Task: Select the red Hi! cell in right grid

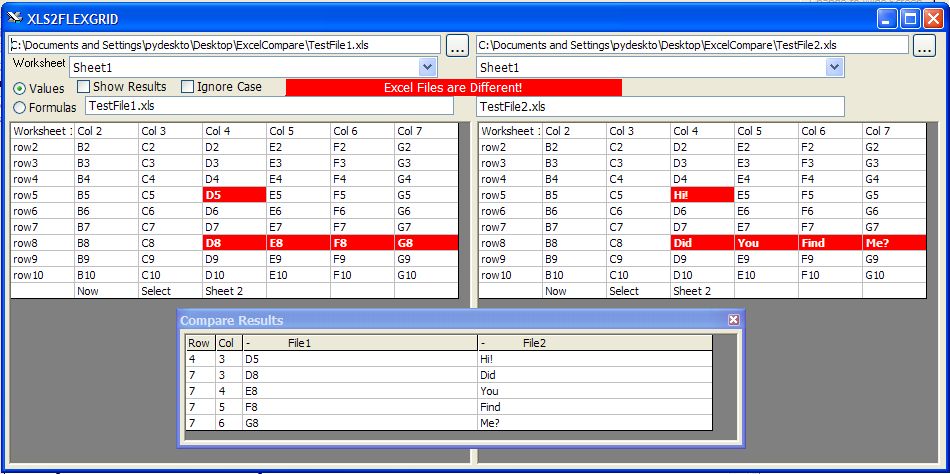Action: point(701,195)
